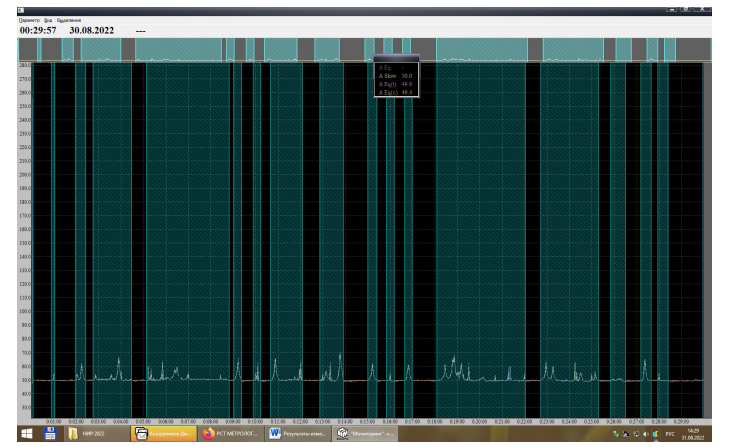This screenshot has height=447, width=732.
Task: Click the 0:10:00 time axis label
Action: coord(255,421)
